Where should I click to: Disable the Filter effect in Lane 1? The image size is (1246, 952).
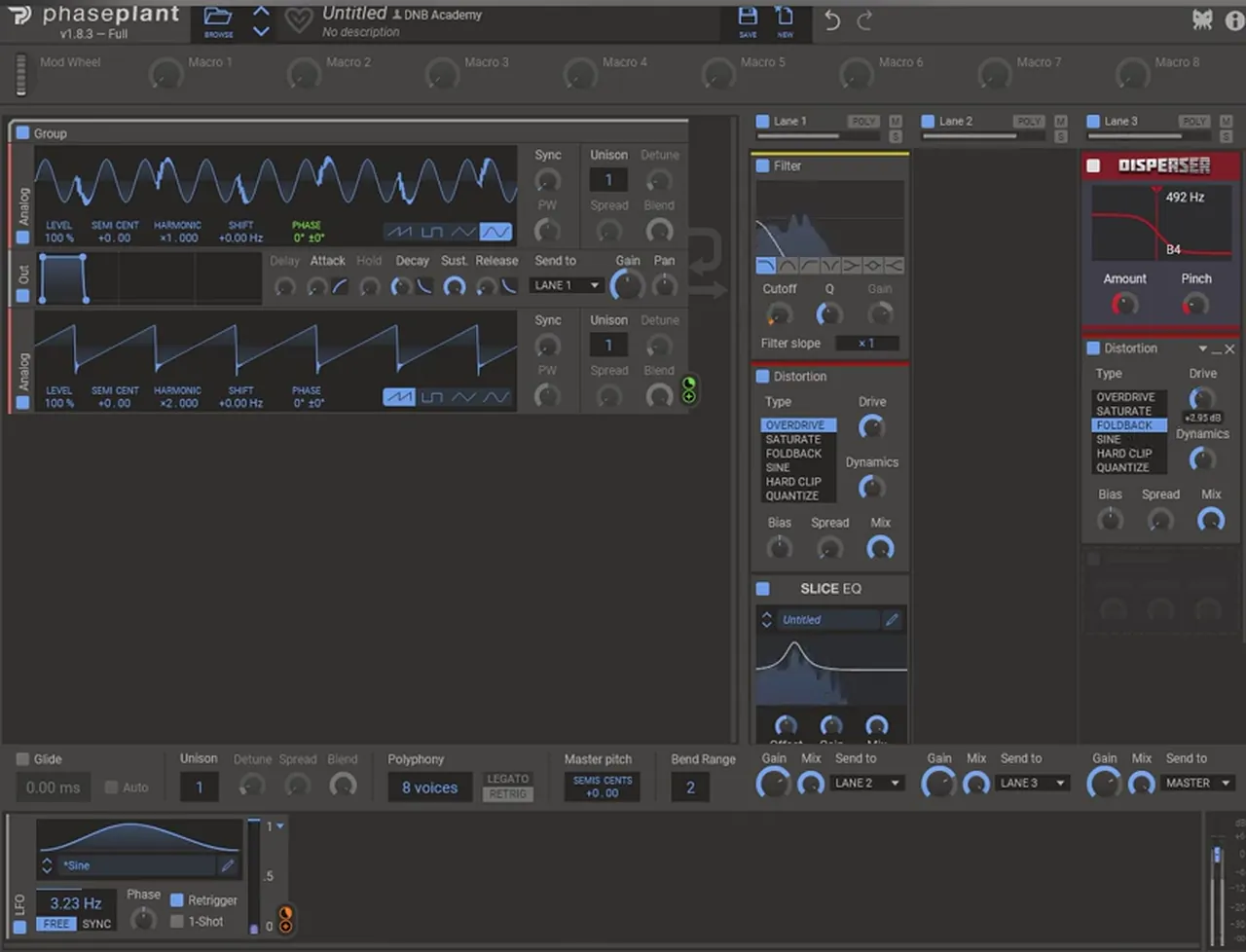[x=762, y=165]
